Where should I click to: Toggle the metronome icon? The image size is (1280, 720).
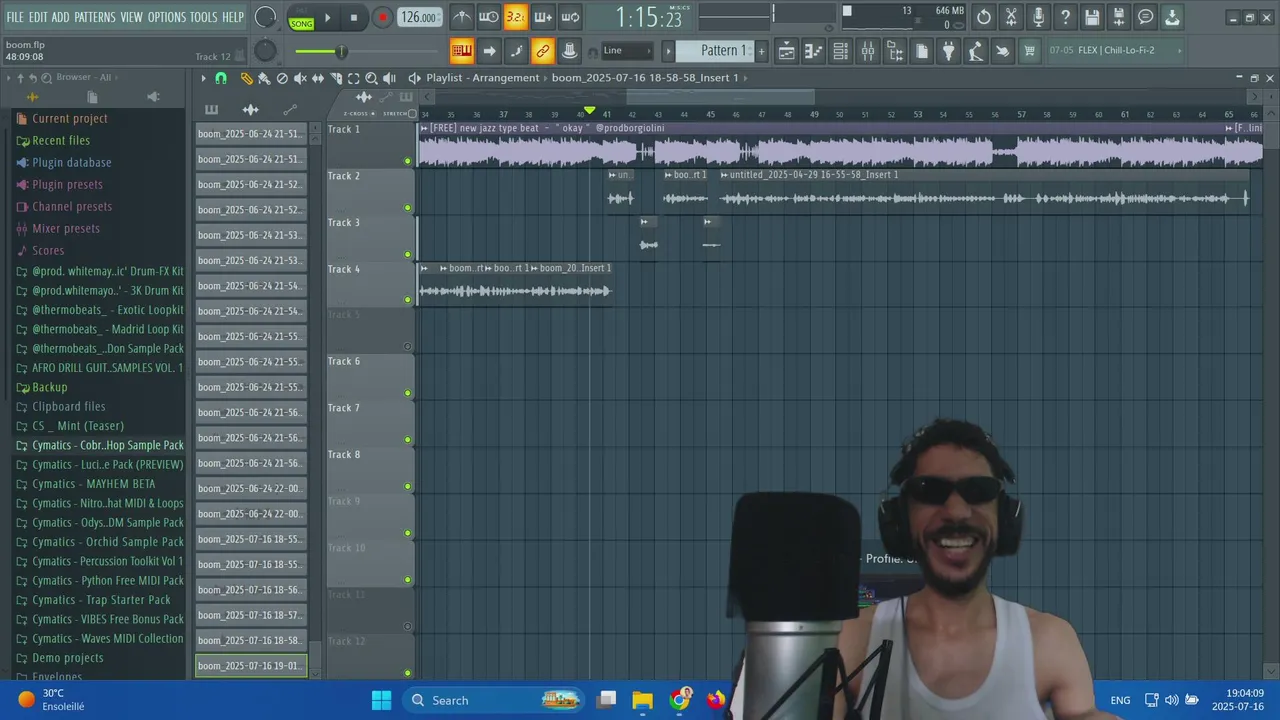pyautogui.click(x=462, y=17)
